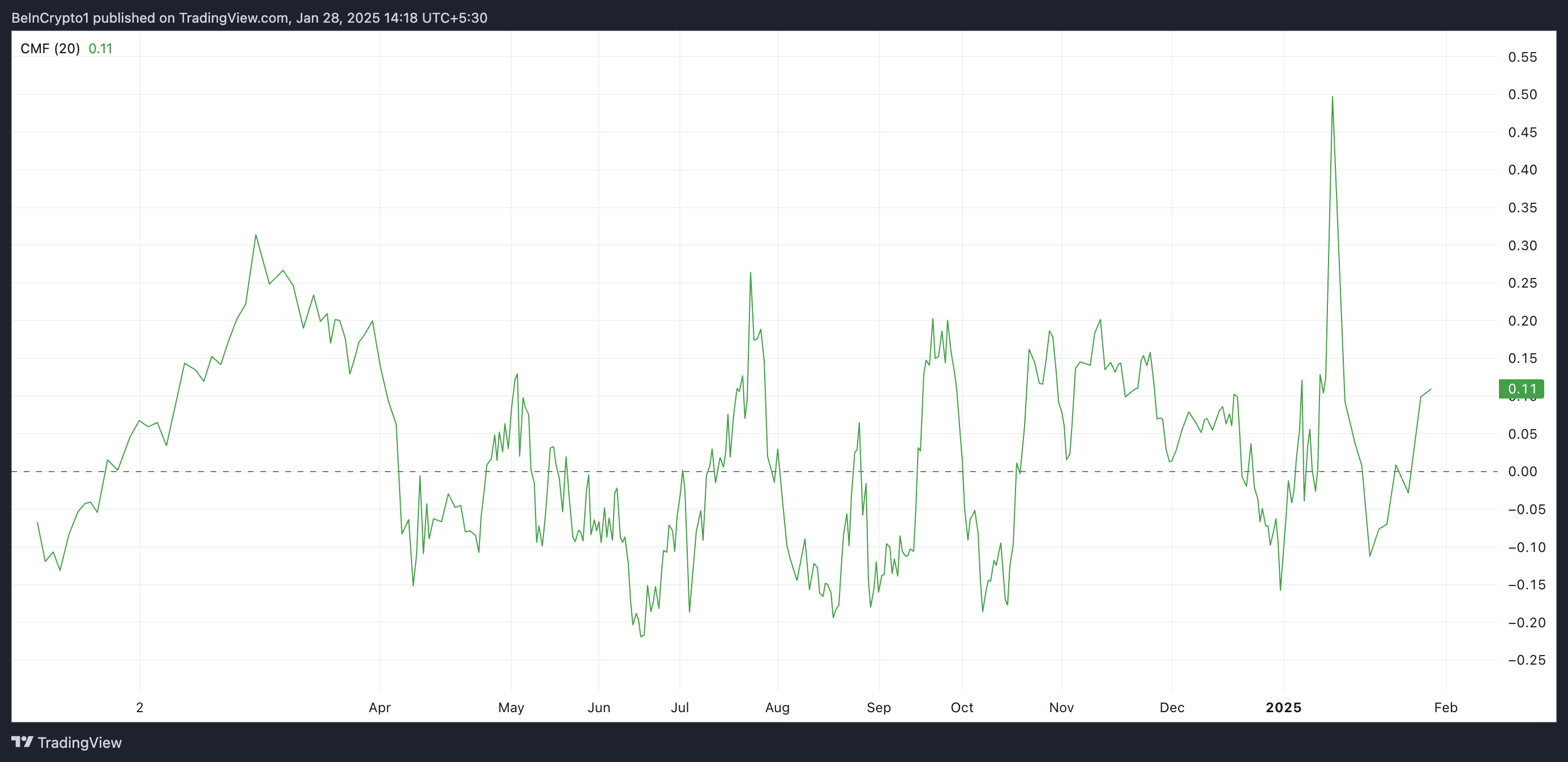Click the Sep label on time axis
Viewport: 1568px width, 762px height.
(879, 707)
